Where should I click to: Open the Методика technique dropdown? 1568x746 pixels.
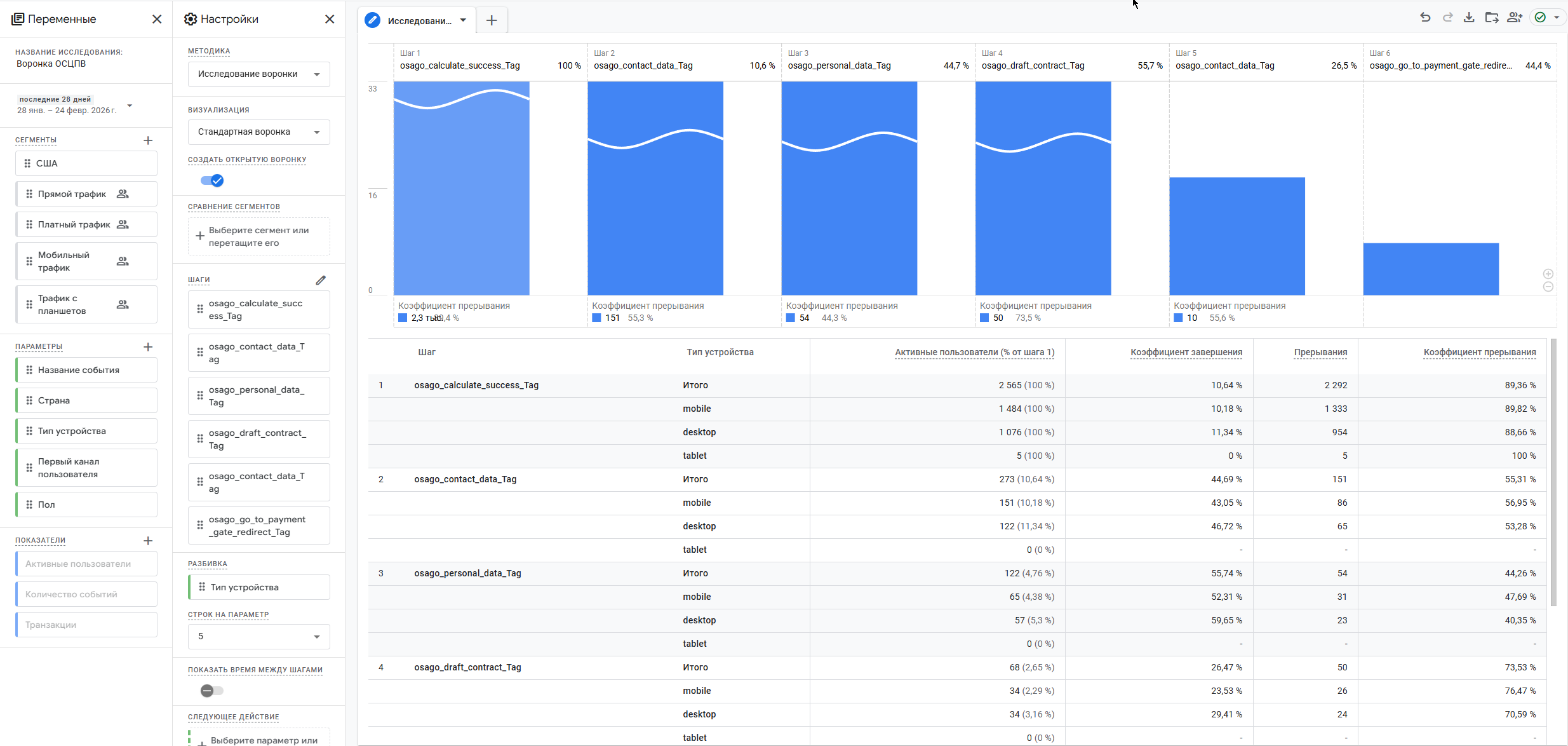tap(258, 74)
